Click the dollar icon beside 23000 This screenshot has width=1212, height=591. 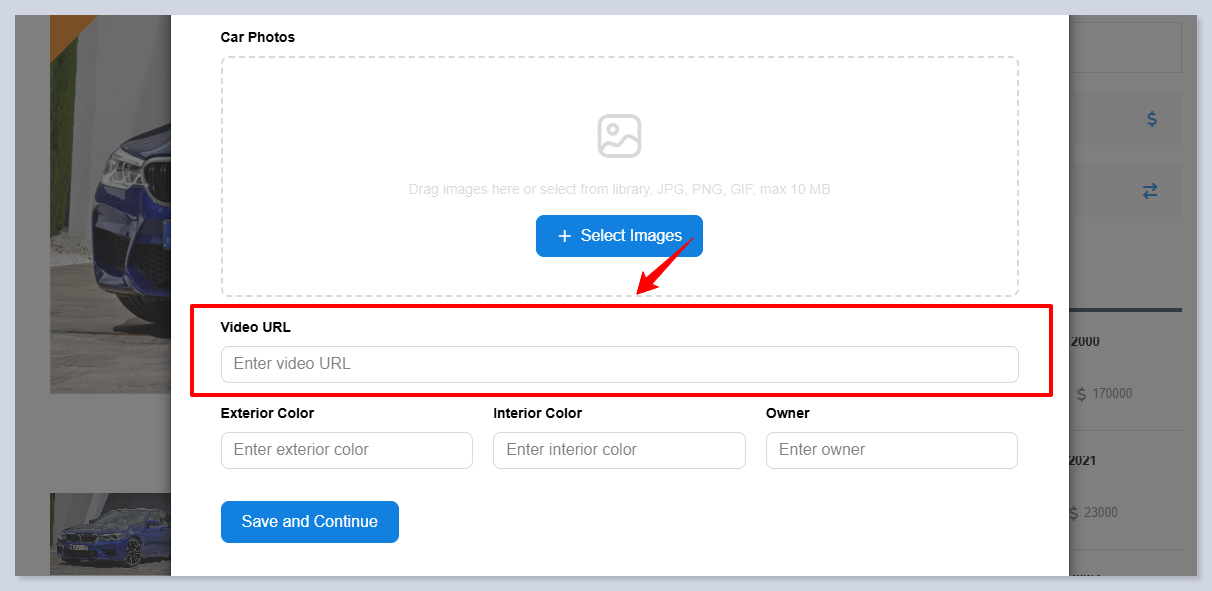[x=1073, y=513]
